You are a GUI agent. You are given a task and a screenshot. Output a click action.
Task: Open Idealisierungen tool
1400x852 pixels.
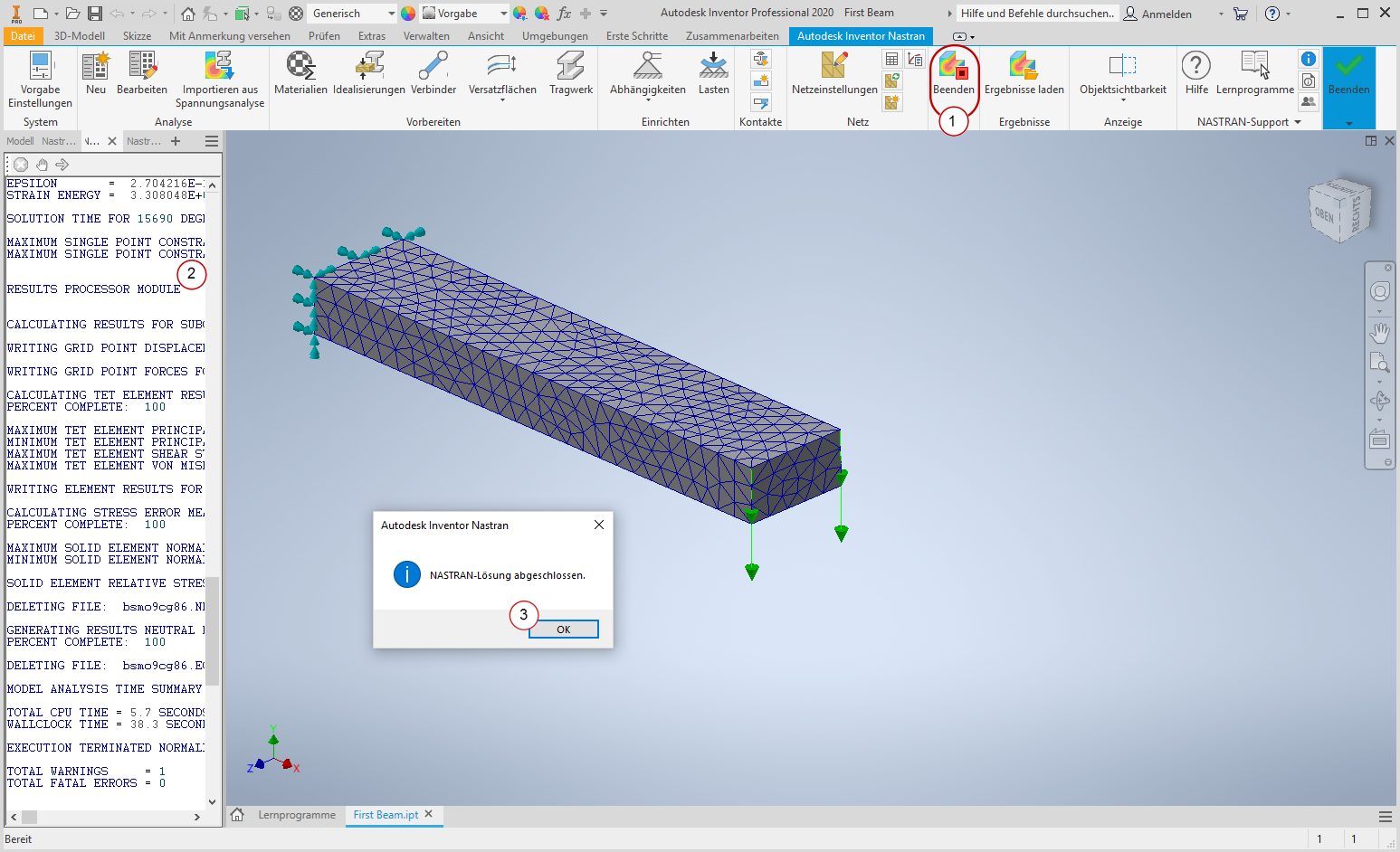click(x=369, y=73)
